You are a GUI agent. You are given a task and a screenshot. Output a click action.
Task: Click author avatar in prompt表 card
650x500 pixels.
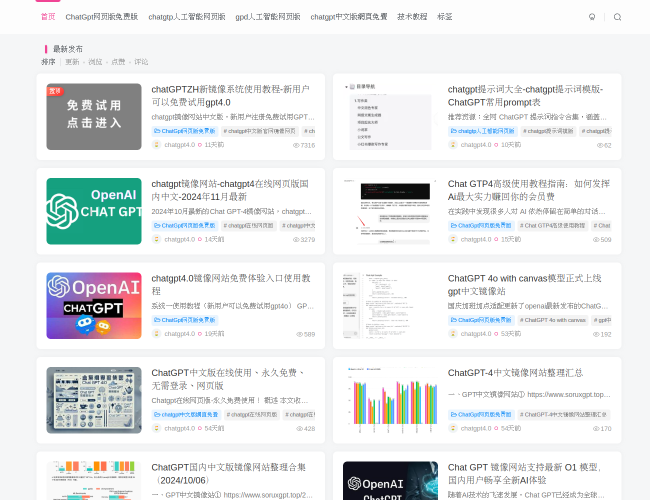click(x=453, y=145)
